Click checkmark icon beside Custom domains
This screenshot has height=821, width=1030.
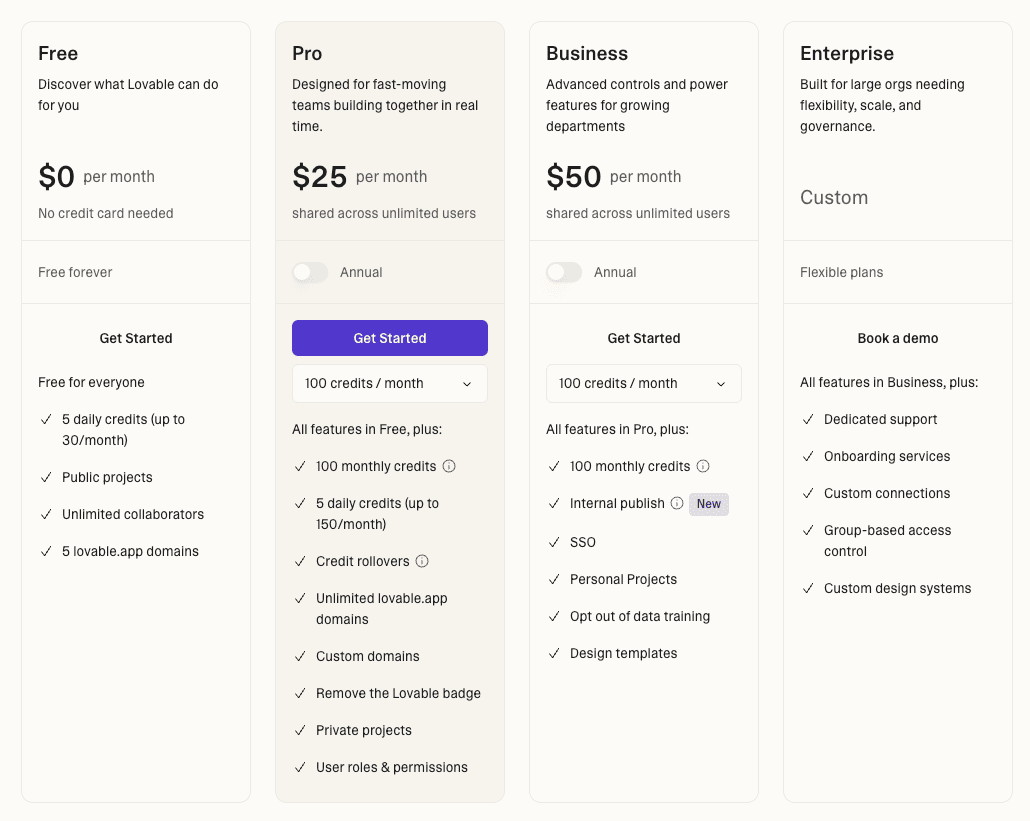click(x=300, y=656)
